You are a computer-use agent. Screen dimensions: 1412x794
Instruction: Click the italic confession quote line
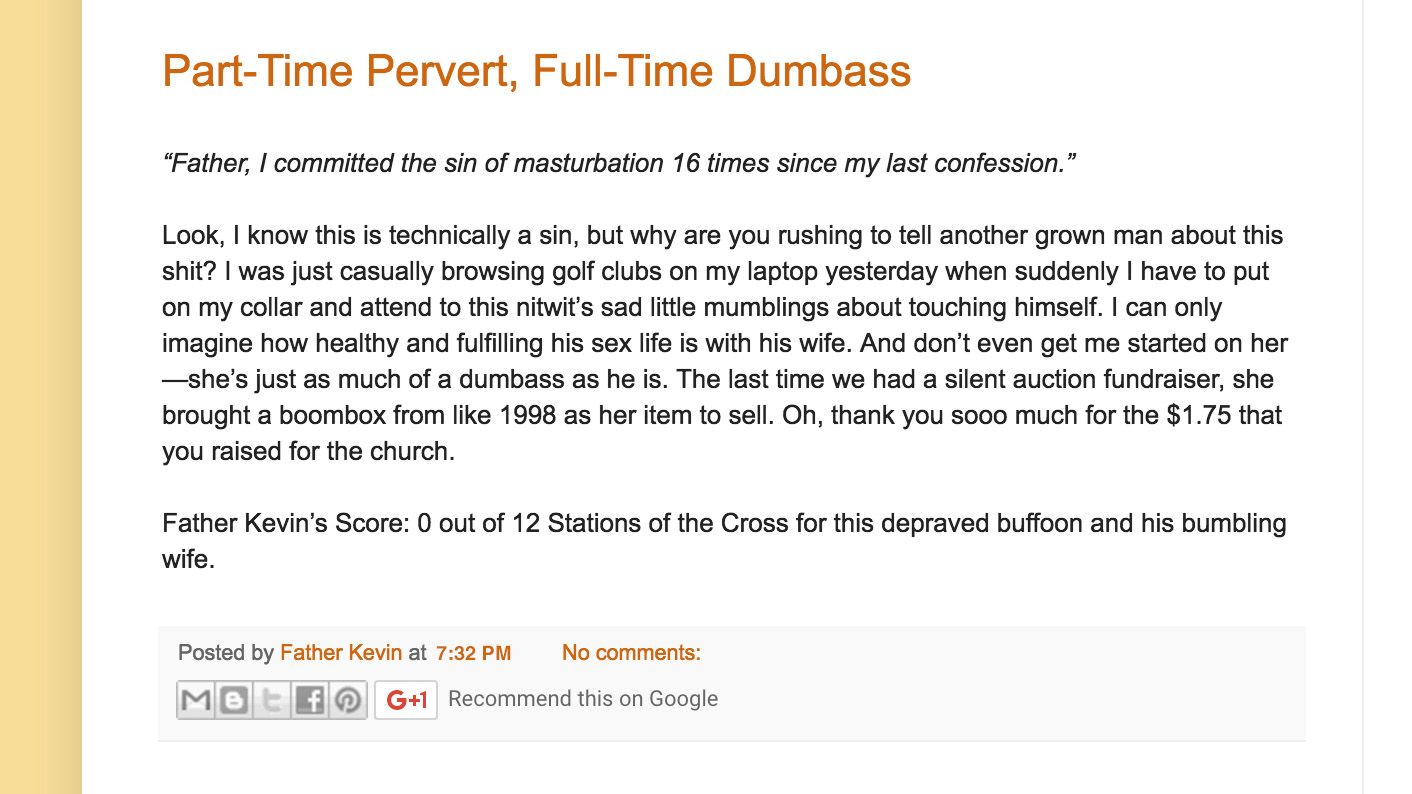pos(619,163)
